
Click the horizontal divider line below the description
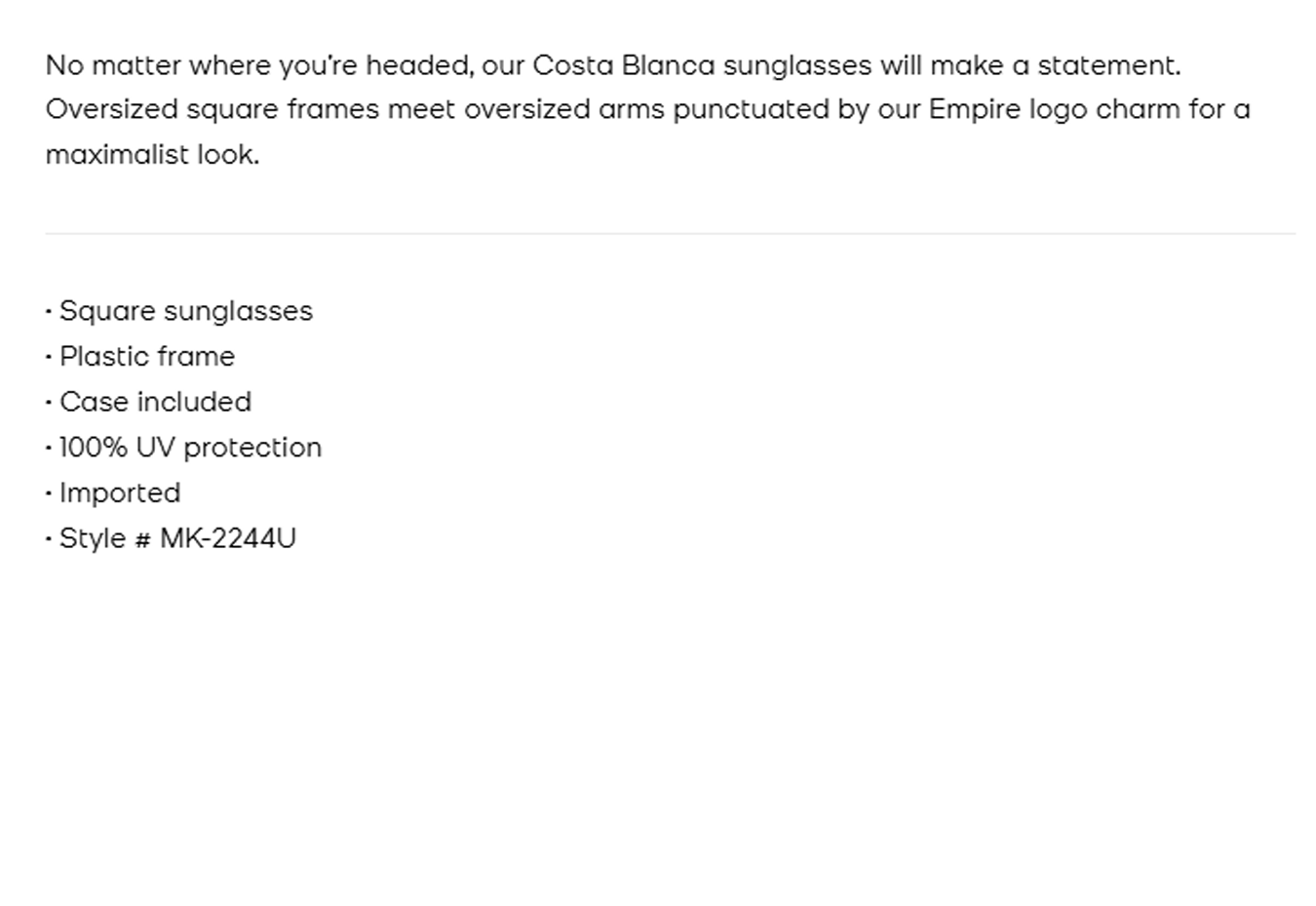point(670,234)
